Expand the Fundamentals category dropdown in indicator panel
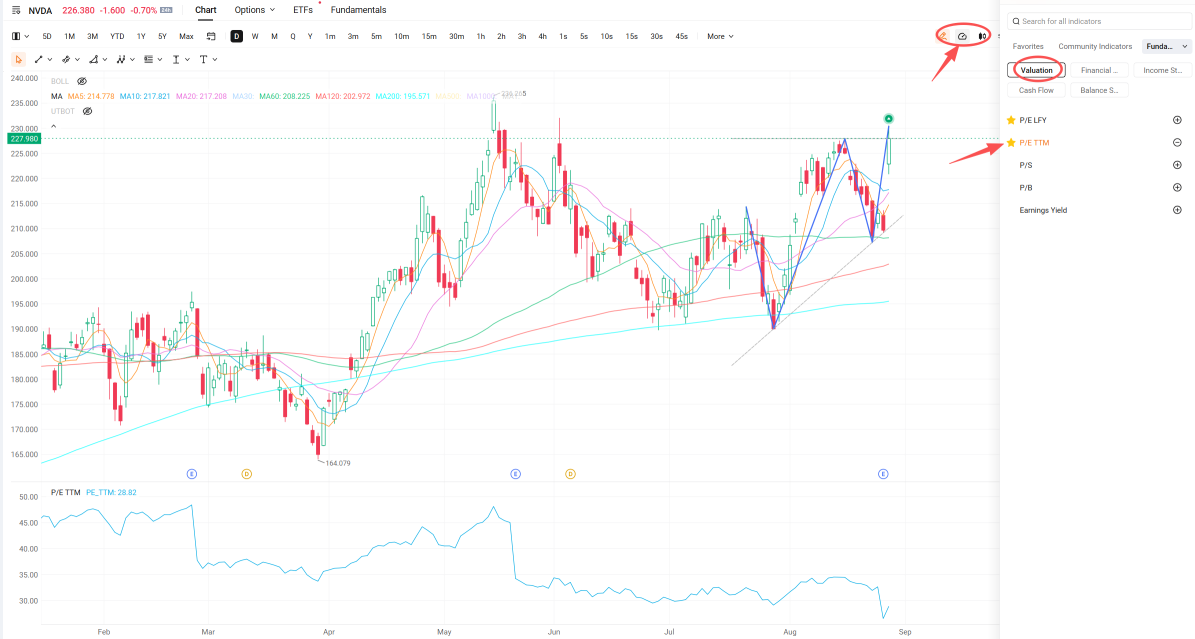 coord(1166,47)
